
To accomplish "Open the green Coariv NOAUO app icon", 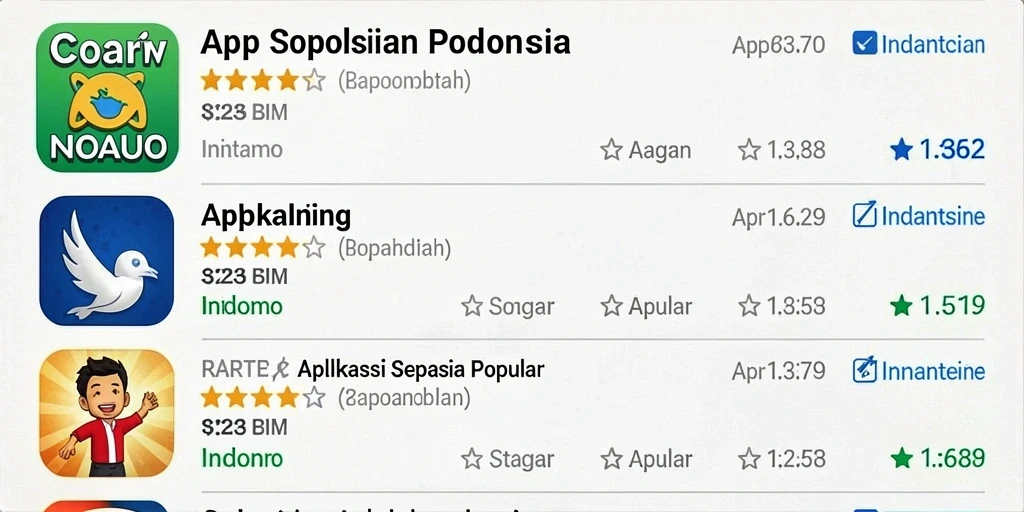I will (108, 98).
